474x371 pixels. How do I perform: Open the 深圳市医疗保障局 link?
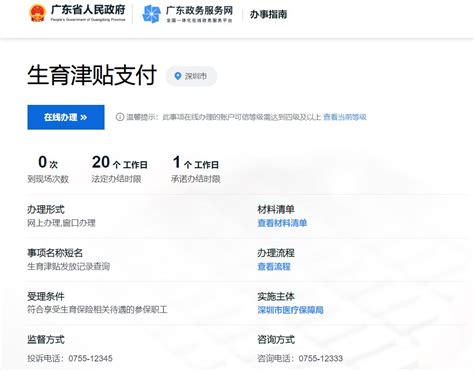pos(290,310)
